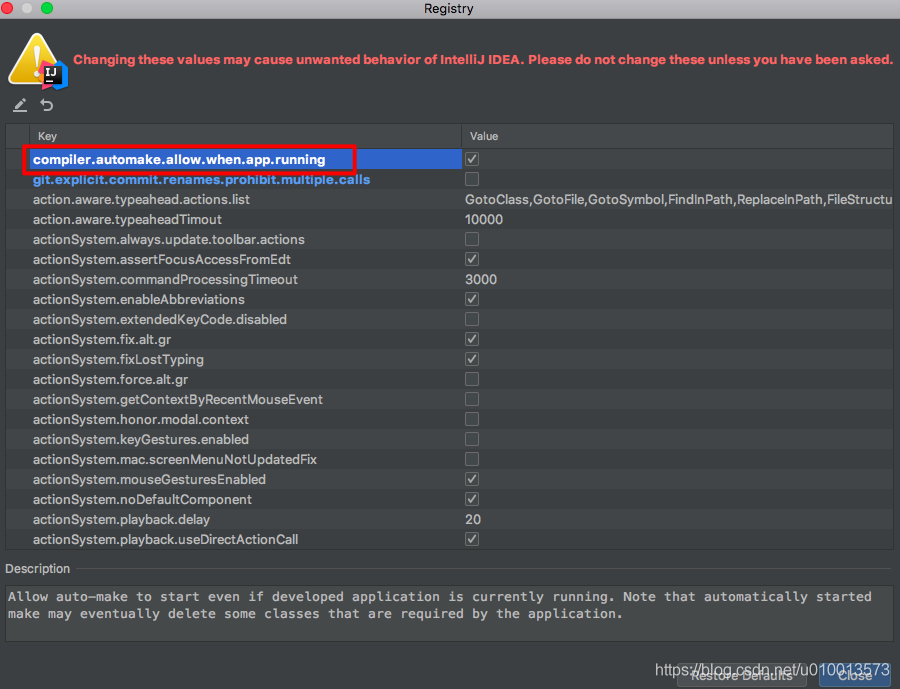Select actionSystem.mac.screenMenuNotUpdatedFix key text

click(174, 459)
